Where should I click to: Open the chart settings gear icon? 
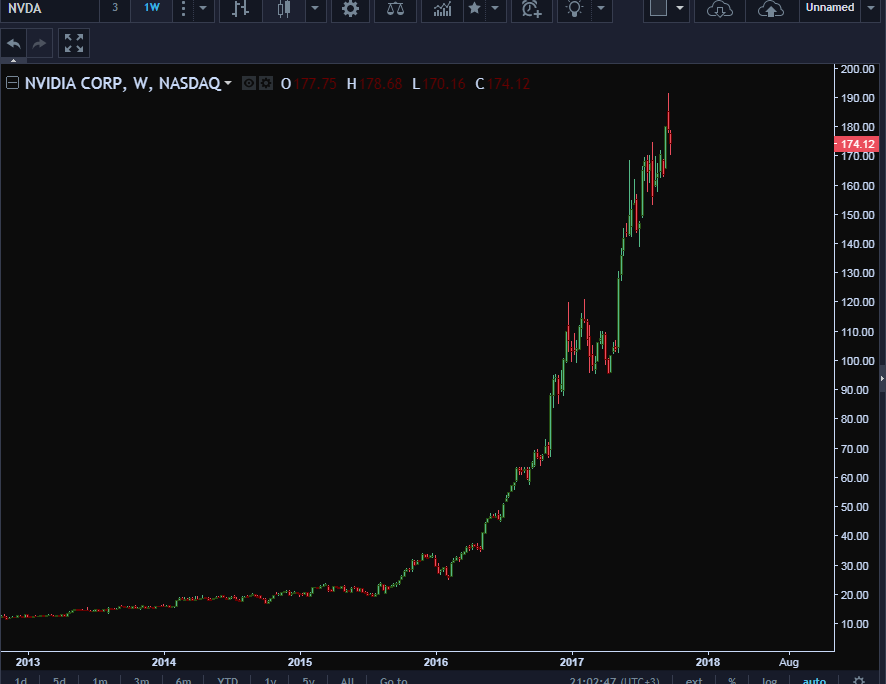point(349,9)
